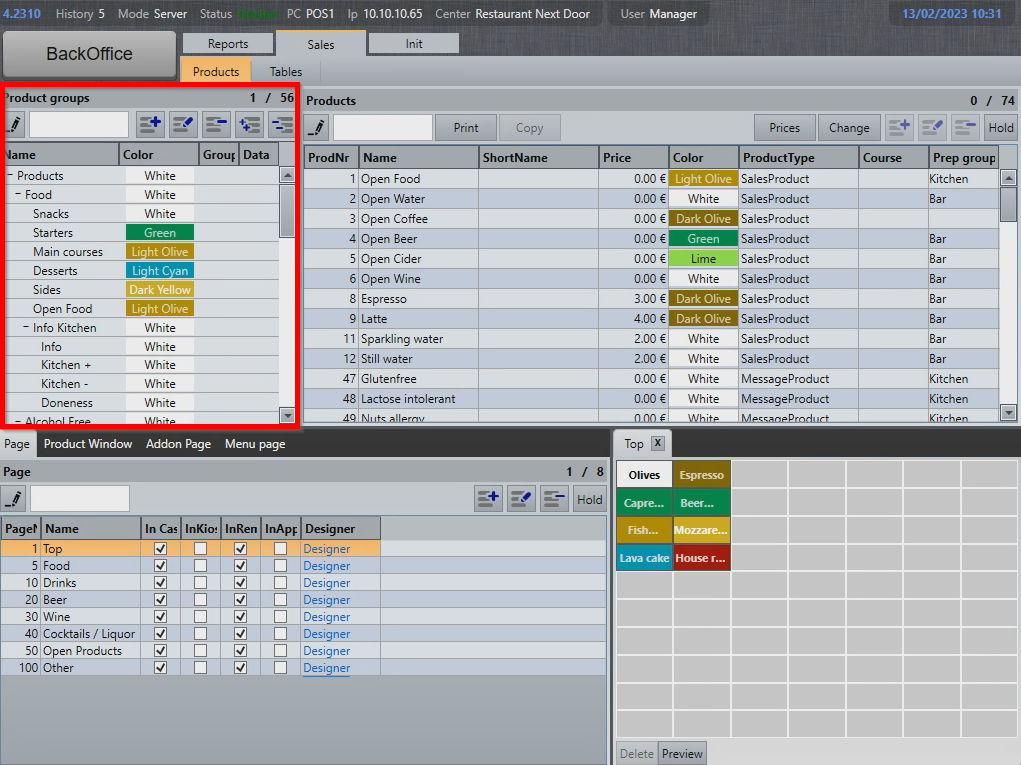Click the Prices button
Viewport: 1021px width, 765px height.
[784, 128]
